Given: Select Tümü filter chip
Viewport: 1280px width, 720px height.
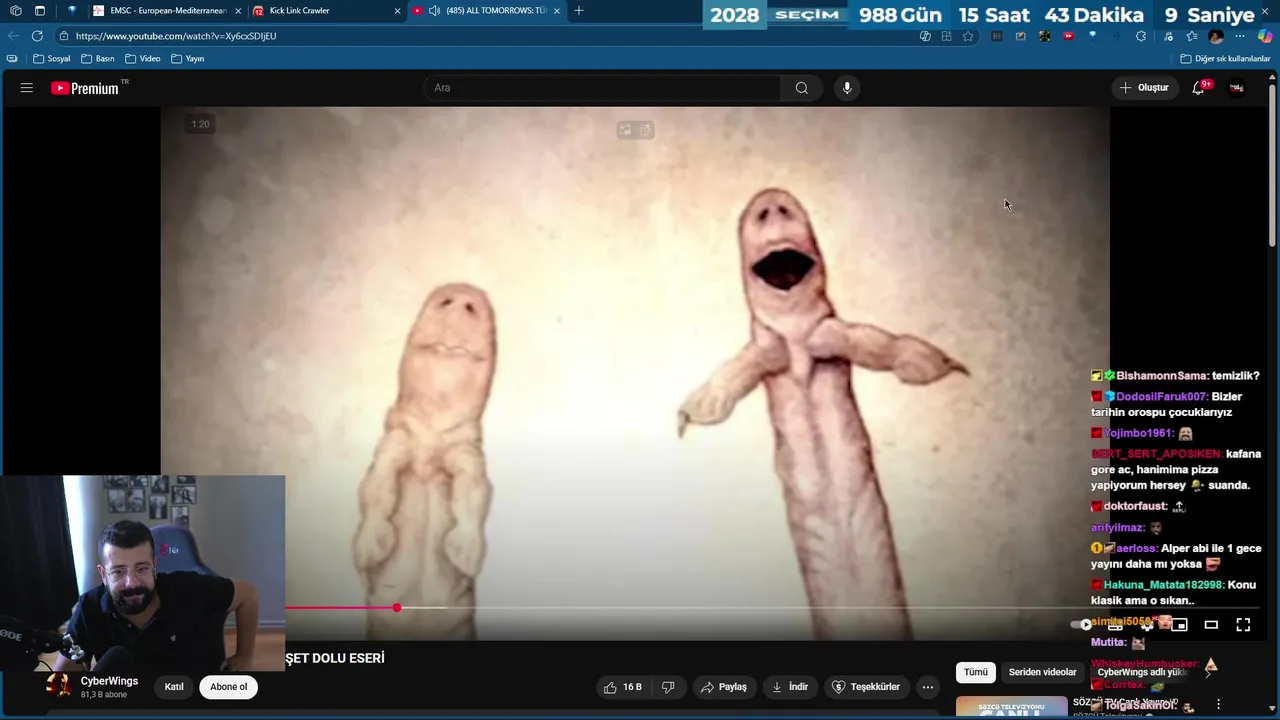Looking at the screenshot, I should point(976,673).
